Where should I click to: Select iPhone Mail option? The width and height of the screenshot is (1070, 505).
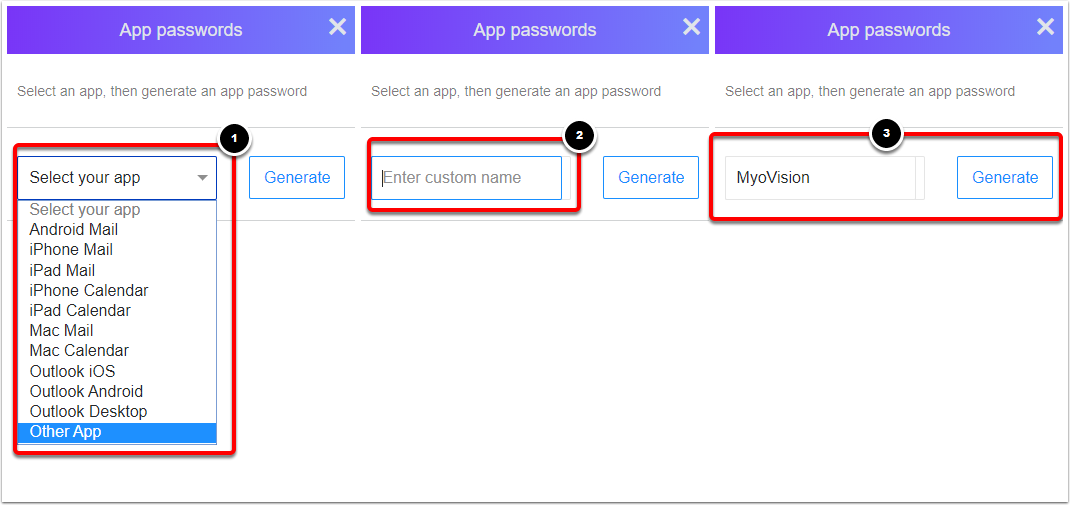71,250
